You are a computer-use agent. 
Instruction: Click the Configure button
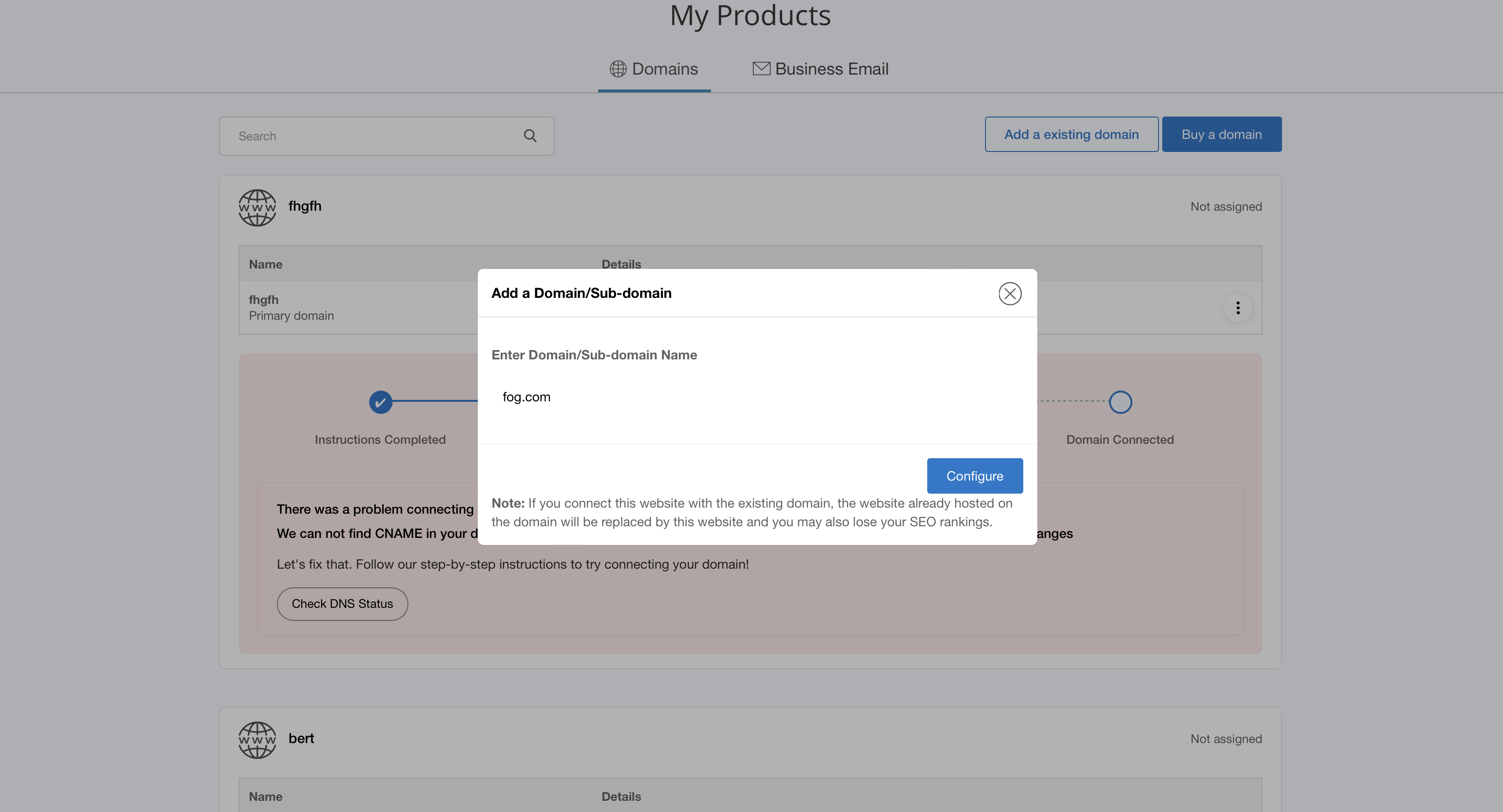coord(974,476)
